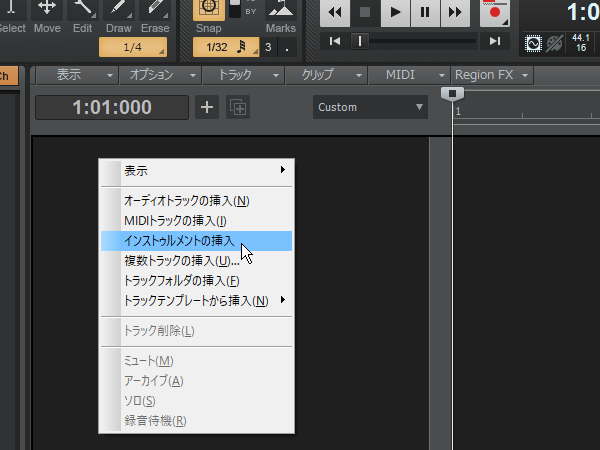Screen dimensions: 600x450
Task: Choose トラックフォルダの挿入(F)
Action: [196, 281]
